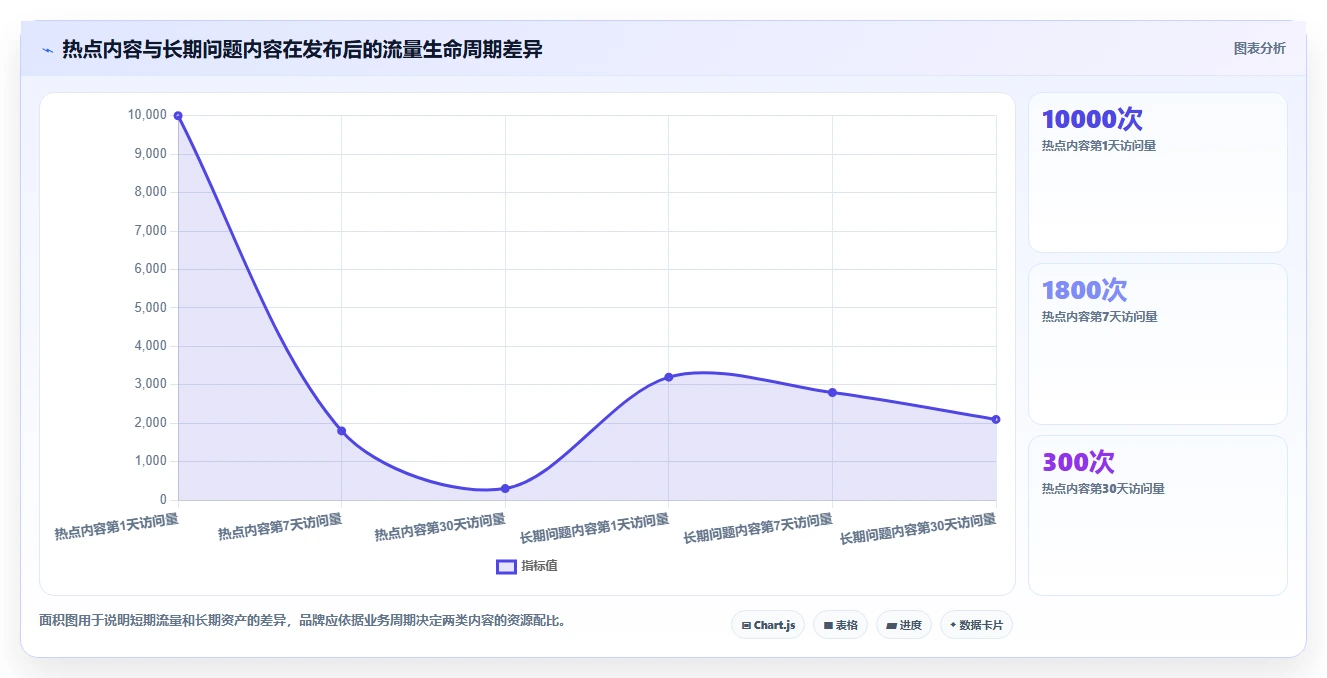Click the x-axis label 长期问题内容第7天访问量
The width and height of the screenshot is (1327, 678).
(758, 527)
